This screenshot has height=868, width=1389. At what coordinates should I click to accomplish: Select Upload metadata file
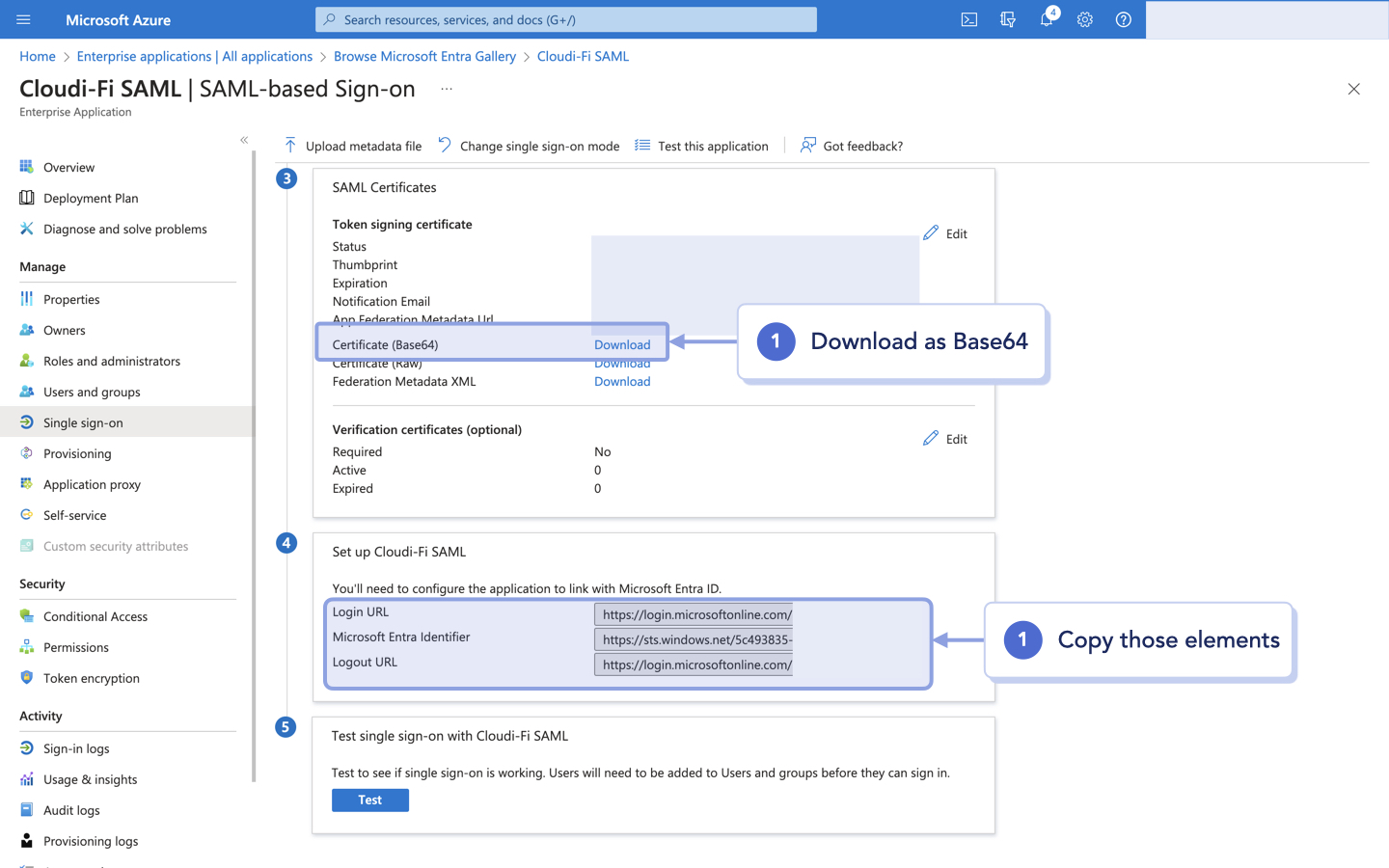353,146
